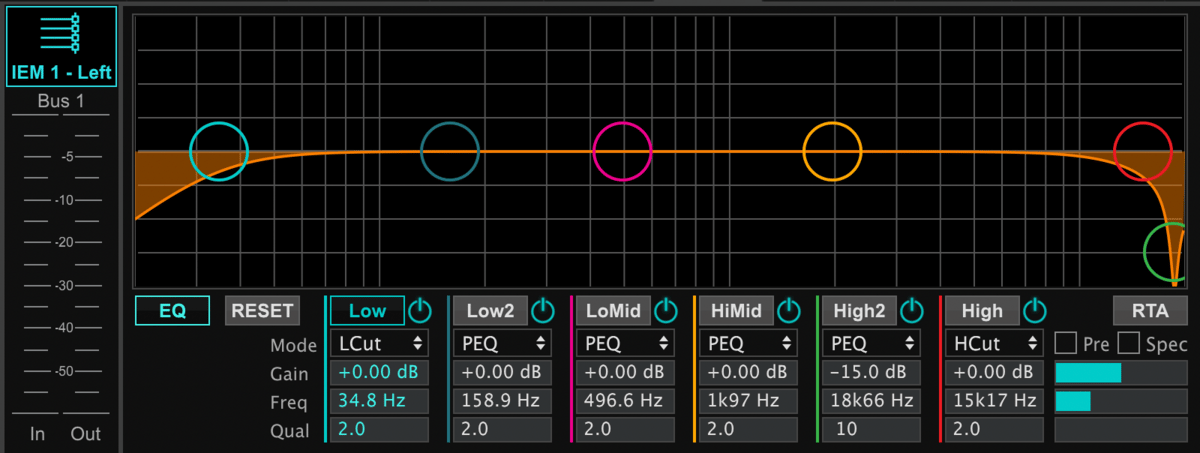The width and height of the screenshot is (1200, 453).
Task: Select the magenta LoMid node on graph
Action: point(622,152)
